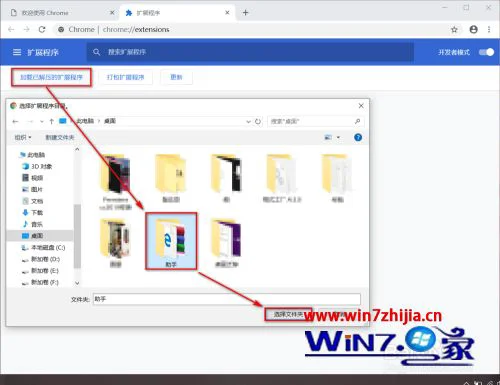Open the Chrome profile avatar menu
The width and height of the screenshot is (500, 385).
click(473, 29)
